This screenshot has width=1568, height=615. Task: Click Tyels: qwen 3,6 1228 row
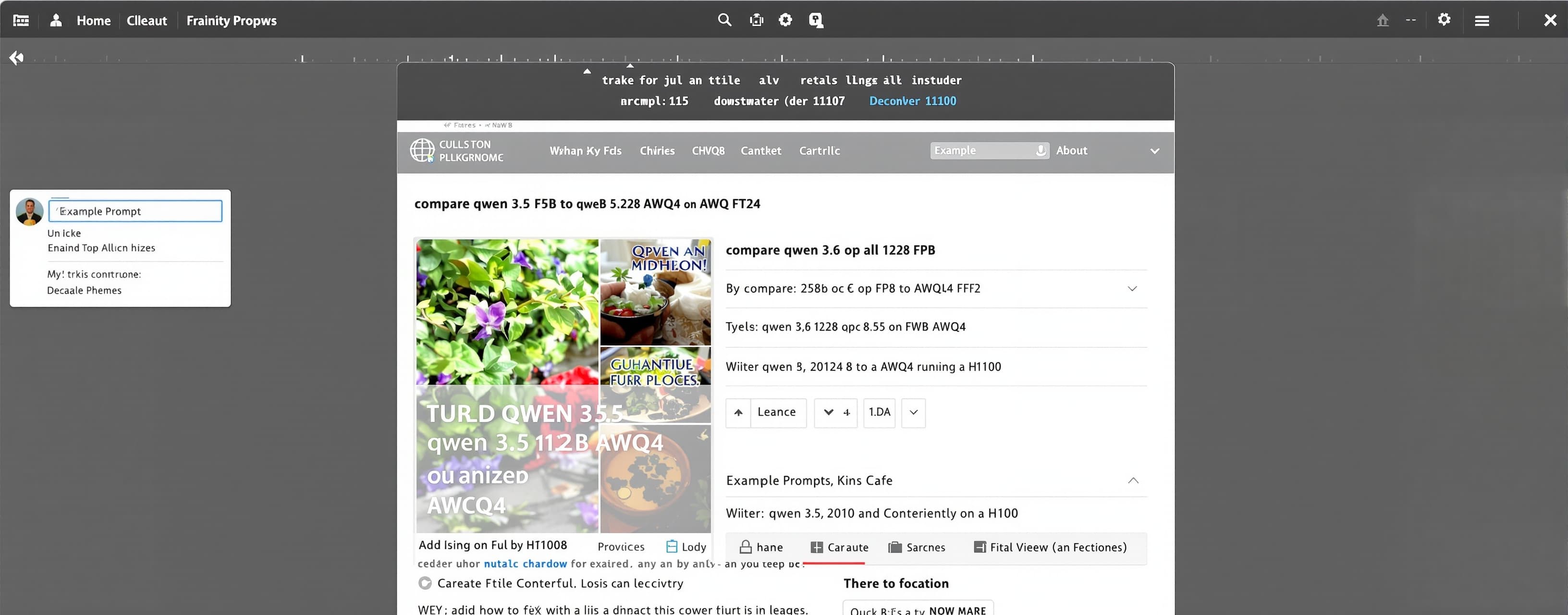[936, 327]
